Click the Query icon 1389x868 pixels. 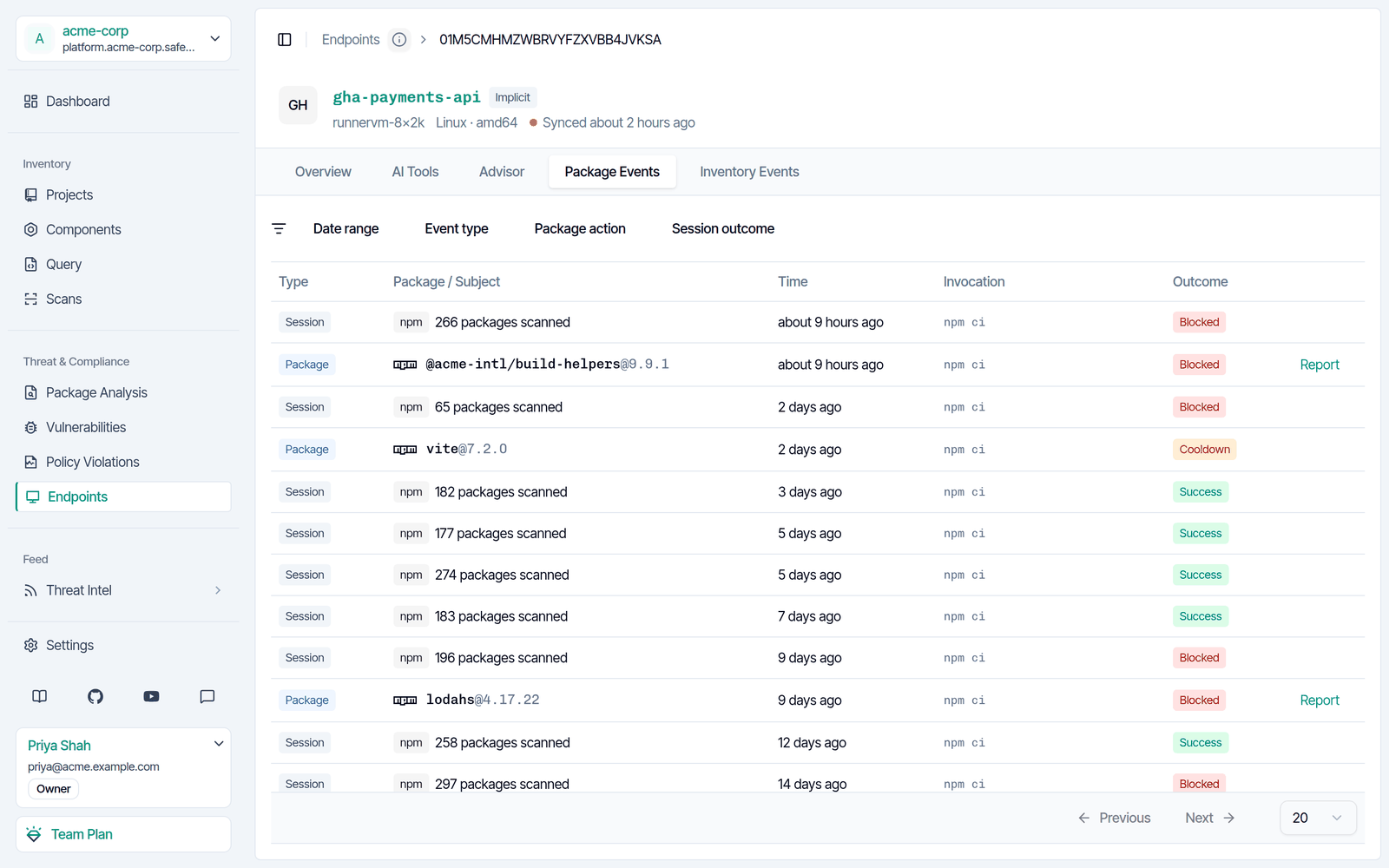coord(31,265)
